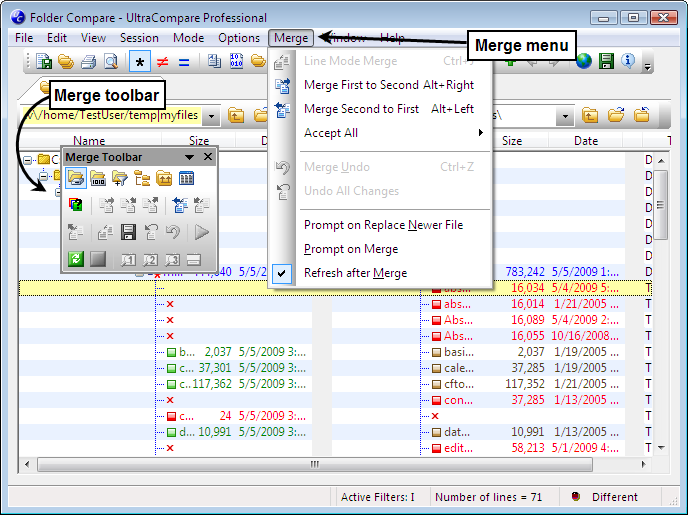Screen dimensions: 688x515
Task: Open the Merge Toolbar options dropdown arrow
Action: click(x=190, y=157)
